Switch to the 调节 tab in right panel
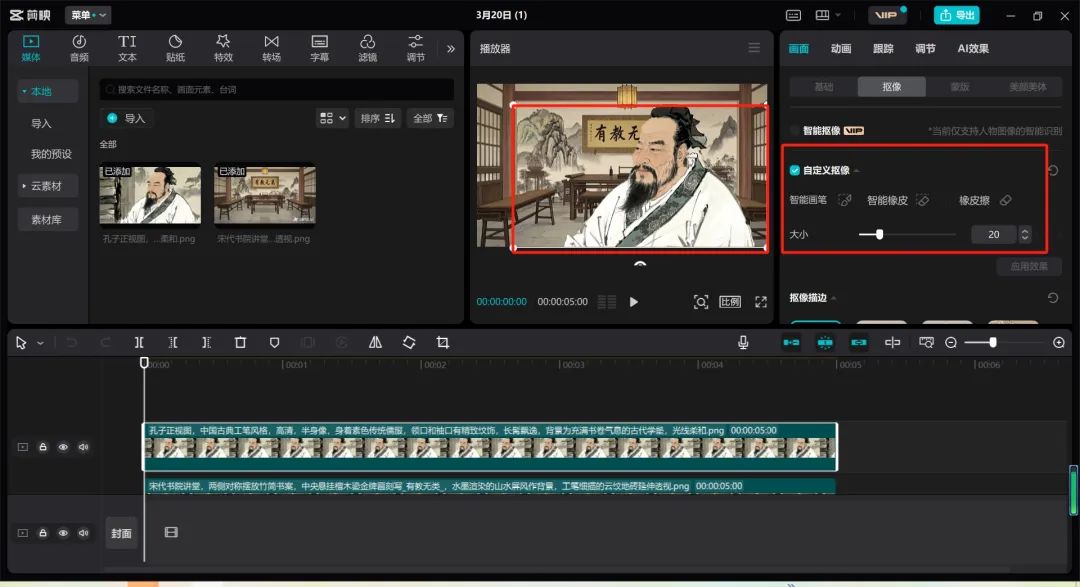Viewport: 1080px width, 587px height. click(925, 48)
